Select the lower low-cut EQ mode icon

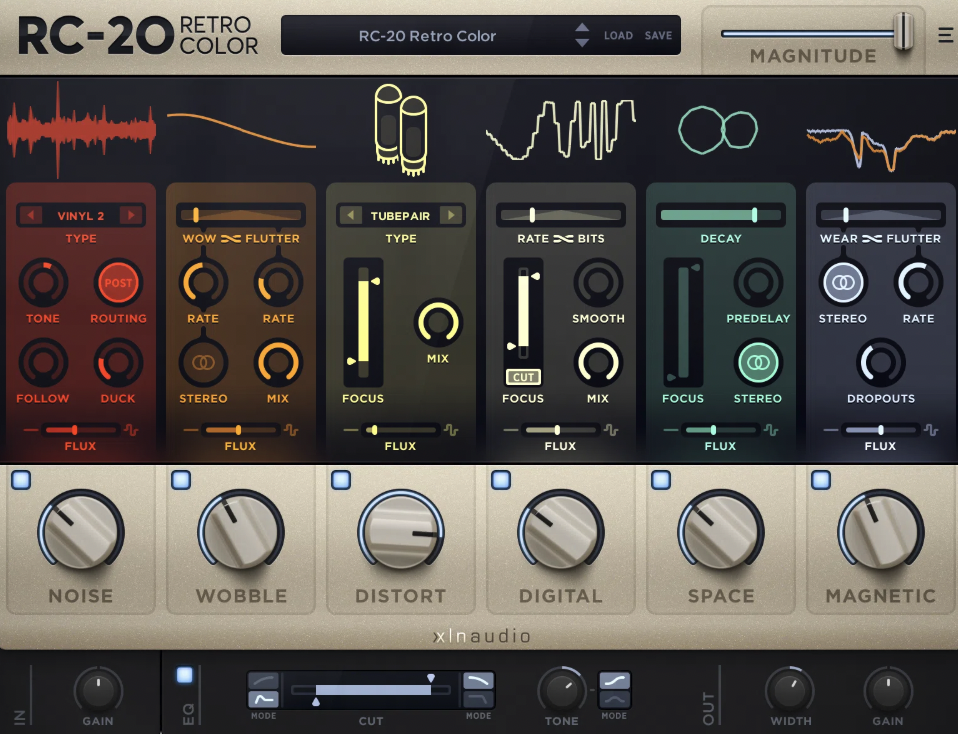coord(263,699)
